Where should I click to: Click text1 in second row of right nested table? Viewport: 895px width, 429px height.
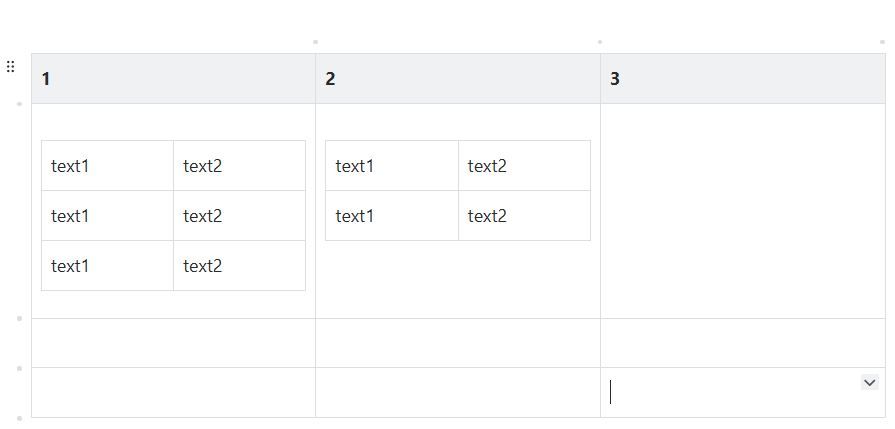pyautogui.click(x=355, y=216)
